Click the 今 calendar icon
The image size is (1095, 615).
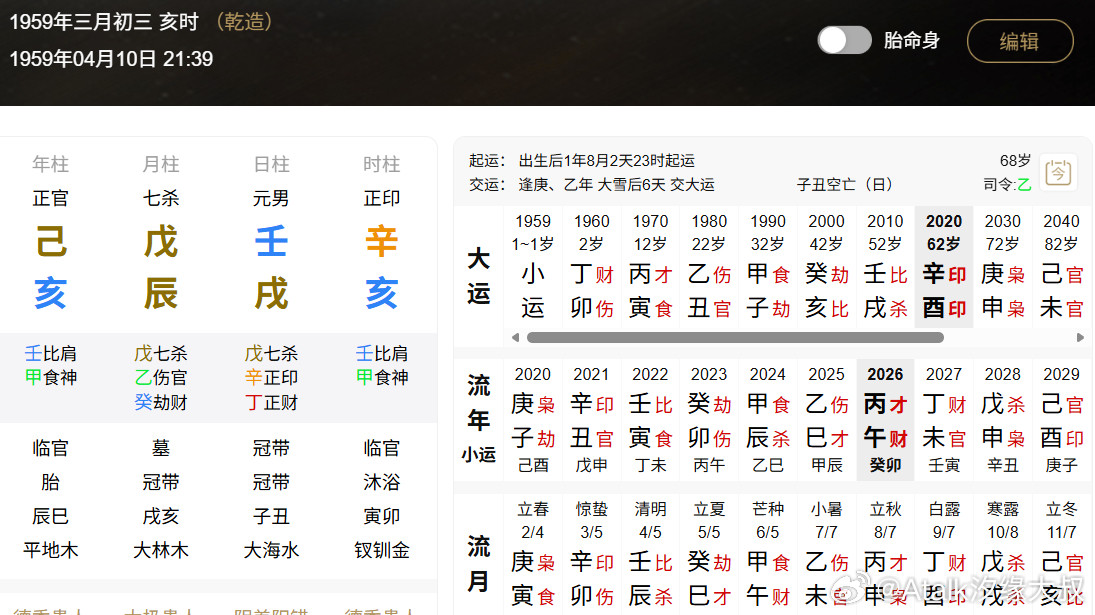[1057, 171]
